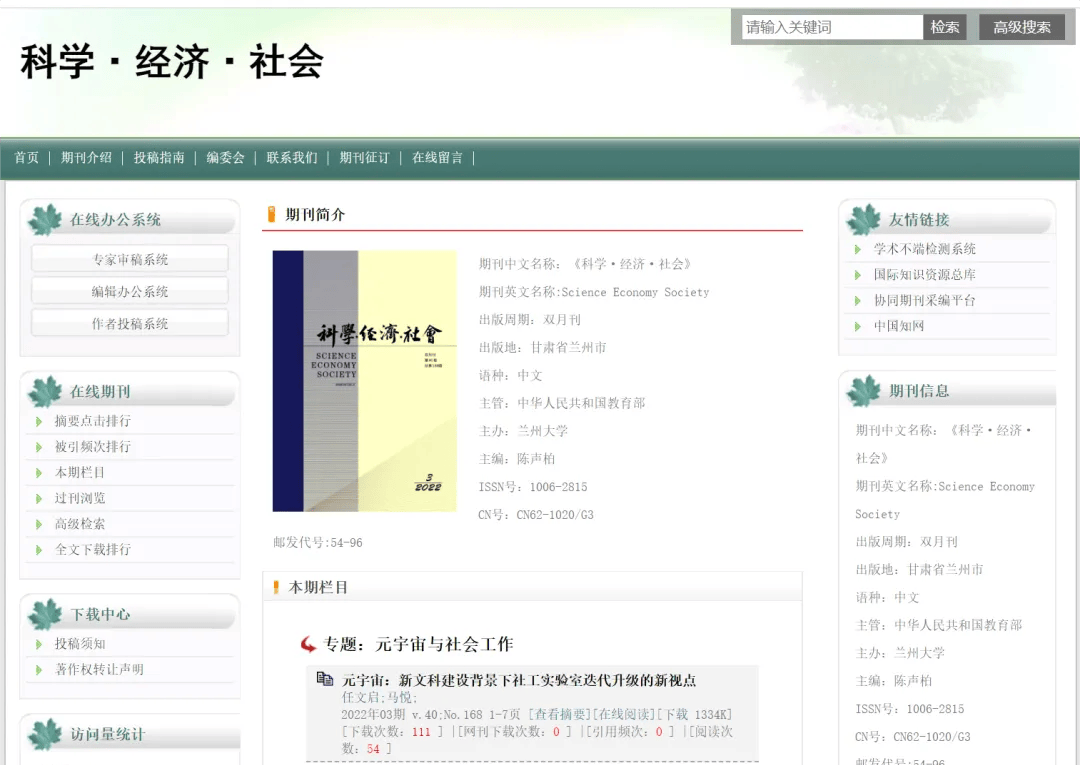The width and height of the screenshot is (1080, 765).
Task: Select 在线留言 from the top navigation
Action: coord(437,158)
